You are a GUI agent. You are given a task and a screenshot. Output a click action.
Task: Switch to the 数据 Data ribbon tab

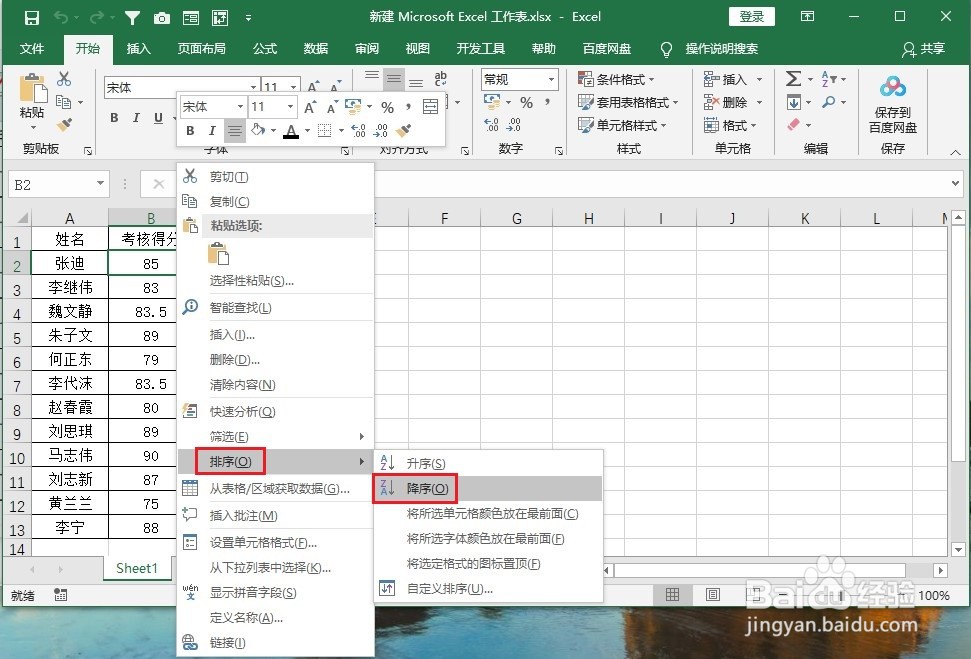316,49
